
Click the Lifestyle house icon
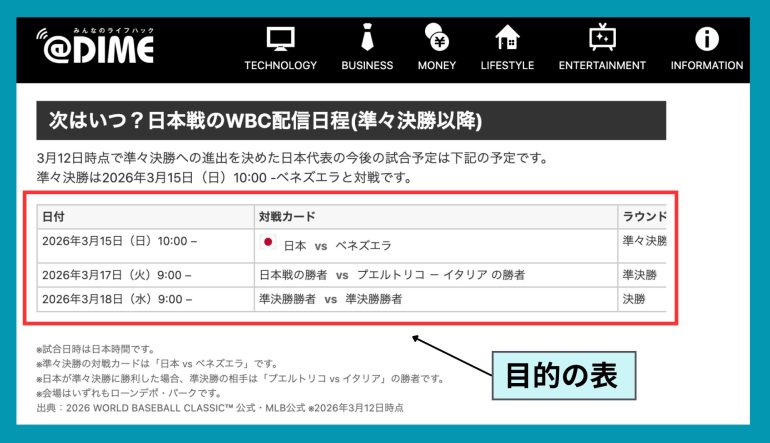click(x=507, y=37)
